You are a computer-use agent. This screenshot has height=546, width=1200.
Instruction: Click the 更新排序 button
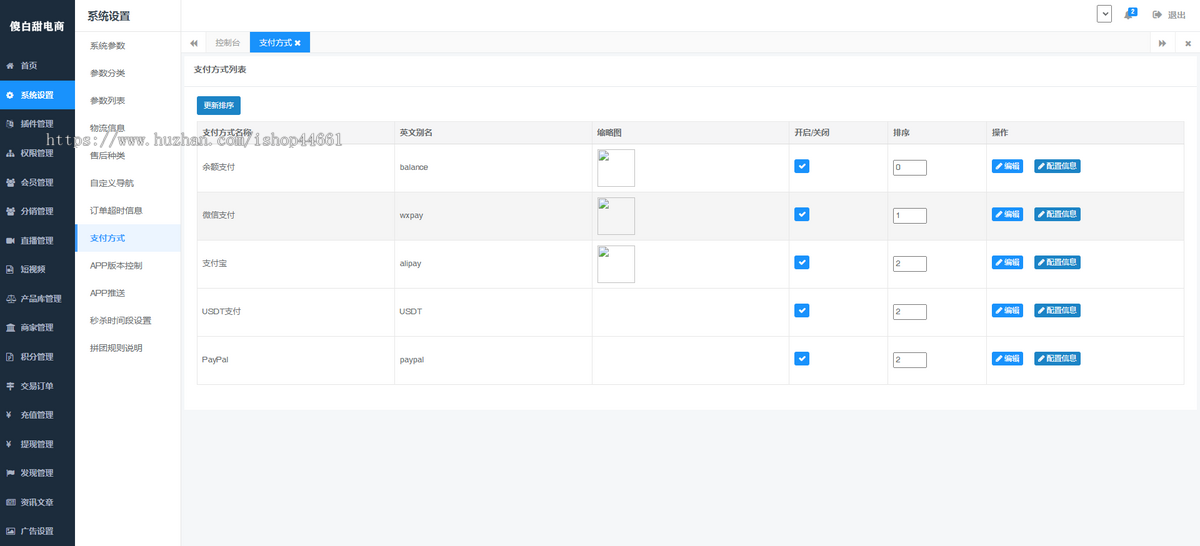(x=219, y=105)
